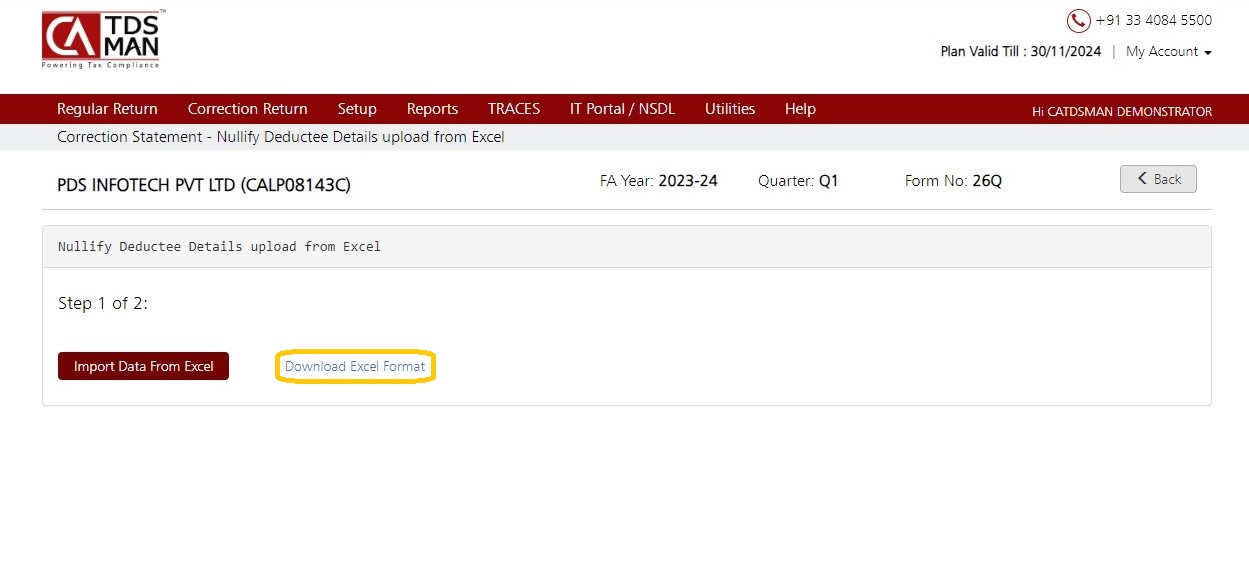The image size is (1249, 573).
Task: Click the PDS INFOTECH PVT LTD deductor name
Action: (204, 185)
